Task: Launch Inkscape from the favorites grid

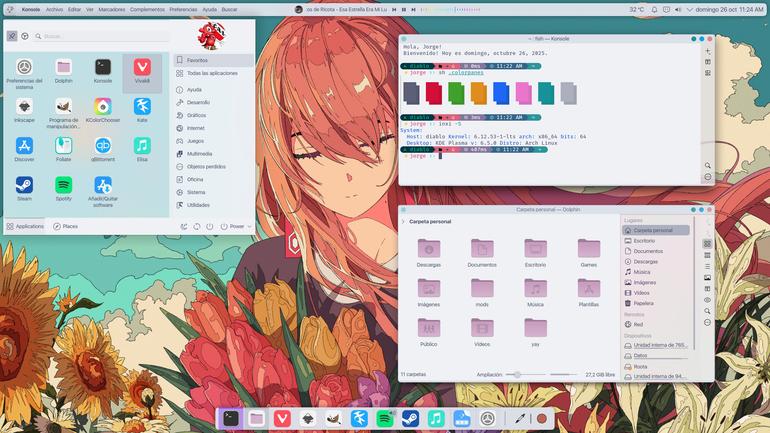Action: (x=24, y=110)
